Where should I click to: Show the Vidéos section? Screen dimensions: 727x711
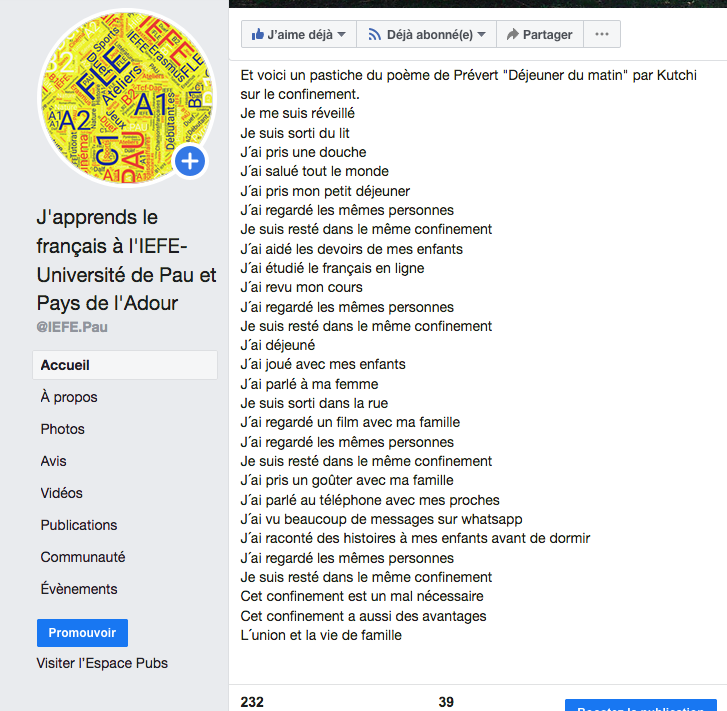point(62,493)
